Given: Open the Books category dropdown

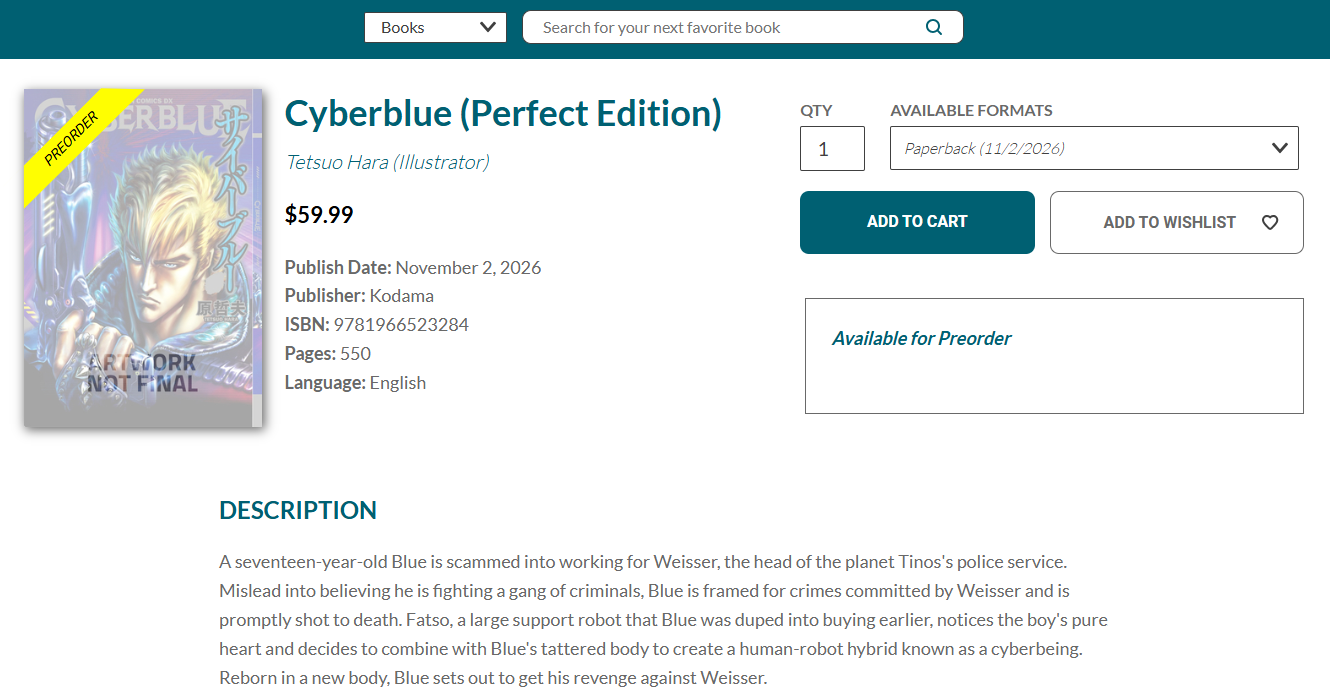Looking at the screenshot, I should click(435, 27).
